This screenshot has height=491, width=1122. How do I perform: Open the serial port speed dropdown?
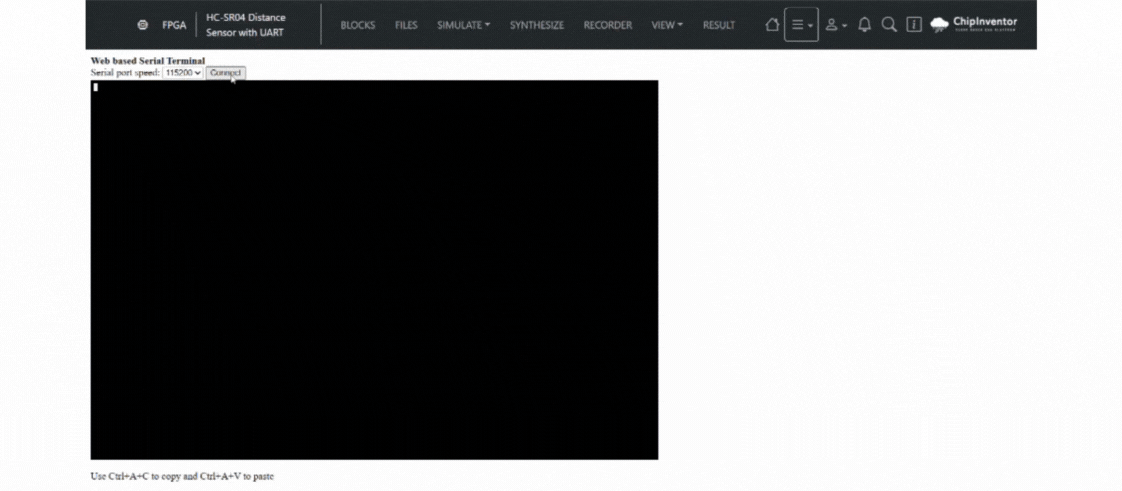click(x=182, y=73)
